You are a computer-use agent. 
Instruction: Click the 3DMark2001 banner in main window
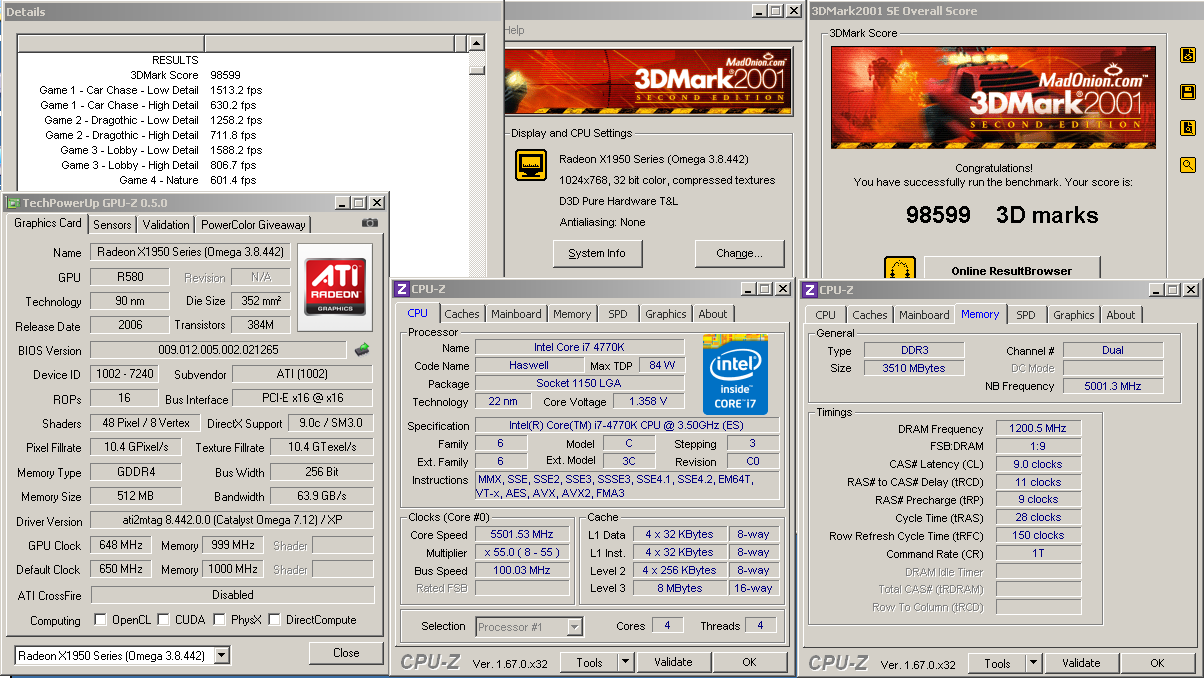click(648, 79)
